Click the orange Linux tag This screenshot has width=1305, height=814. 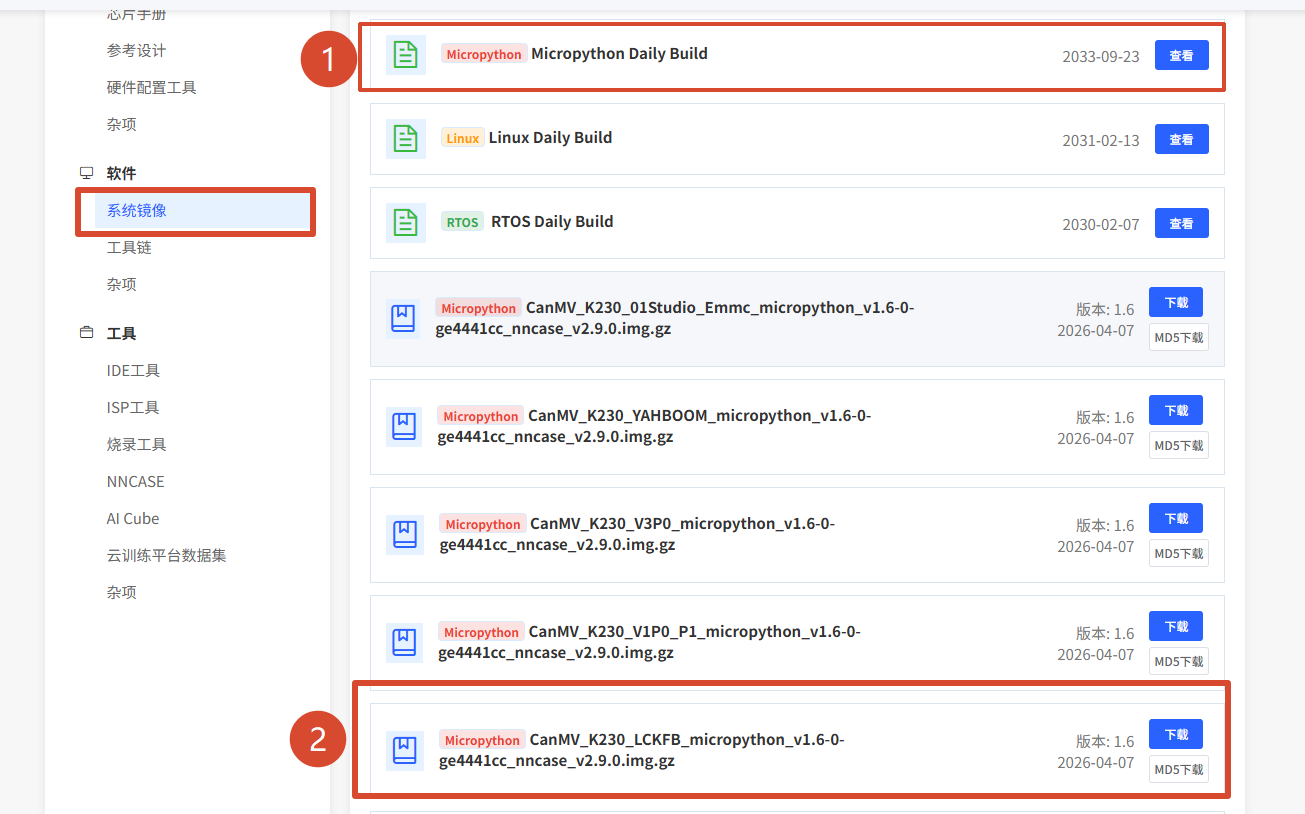[463, 138]
